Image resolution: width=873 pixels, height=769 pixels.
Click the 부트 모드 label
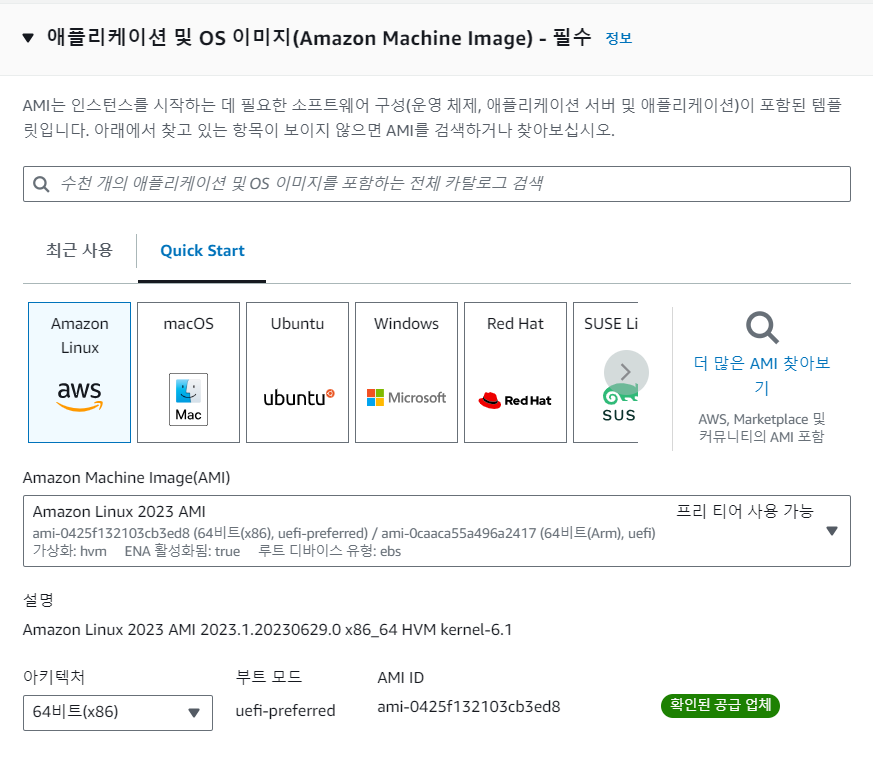point(268,677)
